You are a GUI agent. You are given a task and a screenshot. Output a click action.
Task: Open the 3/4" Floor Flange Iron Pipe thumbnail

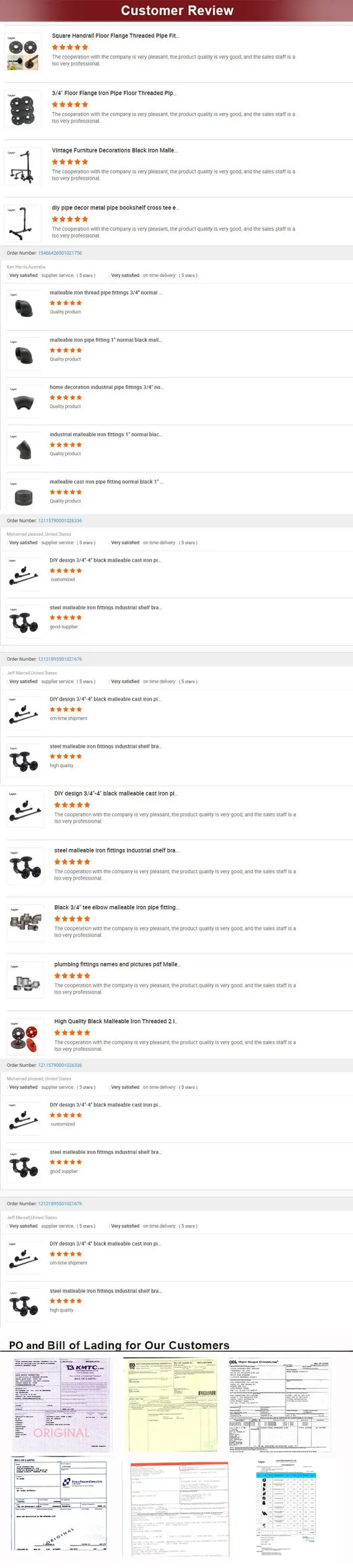22,110
